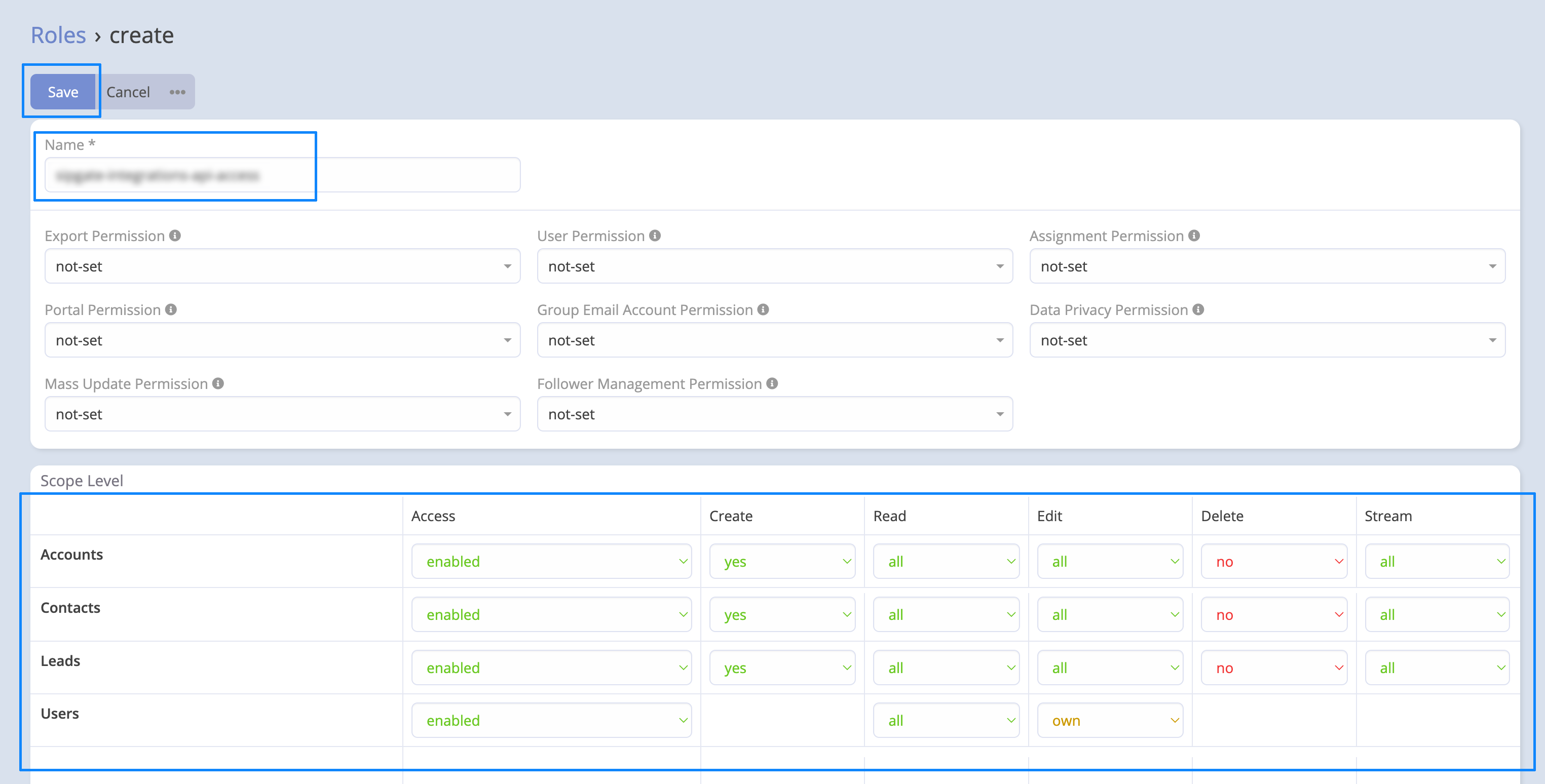Save the new role
Screen dimensions: 1545x784
pos(63,92)
